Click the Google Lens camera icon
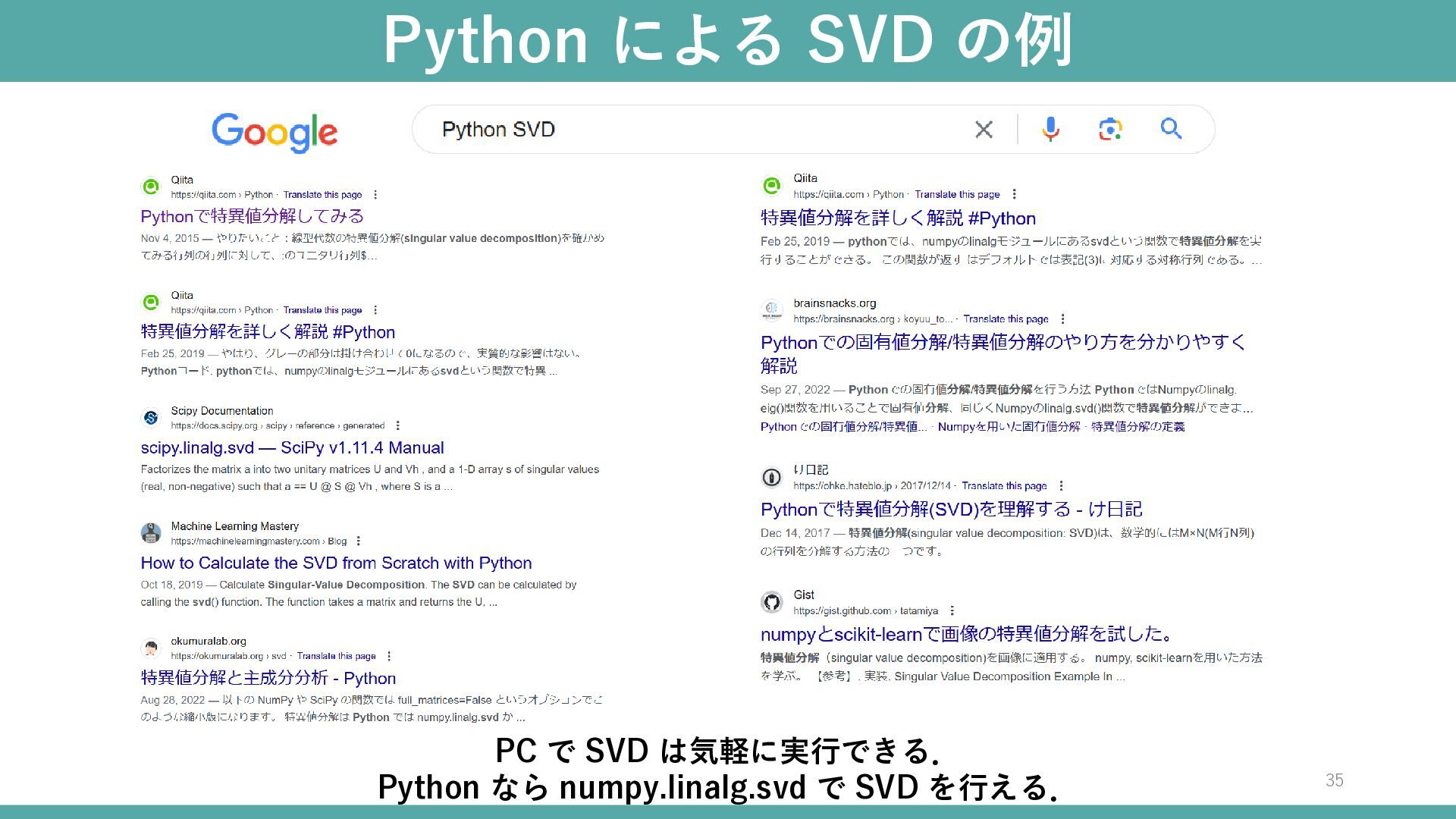 point(1110,130)
